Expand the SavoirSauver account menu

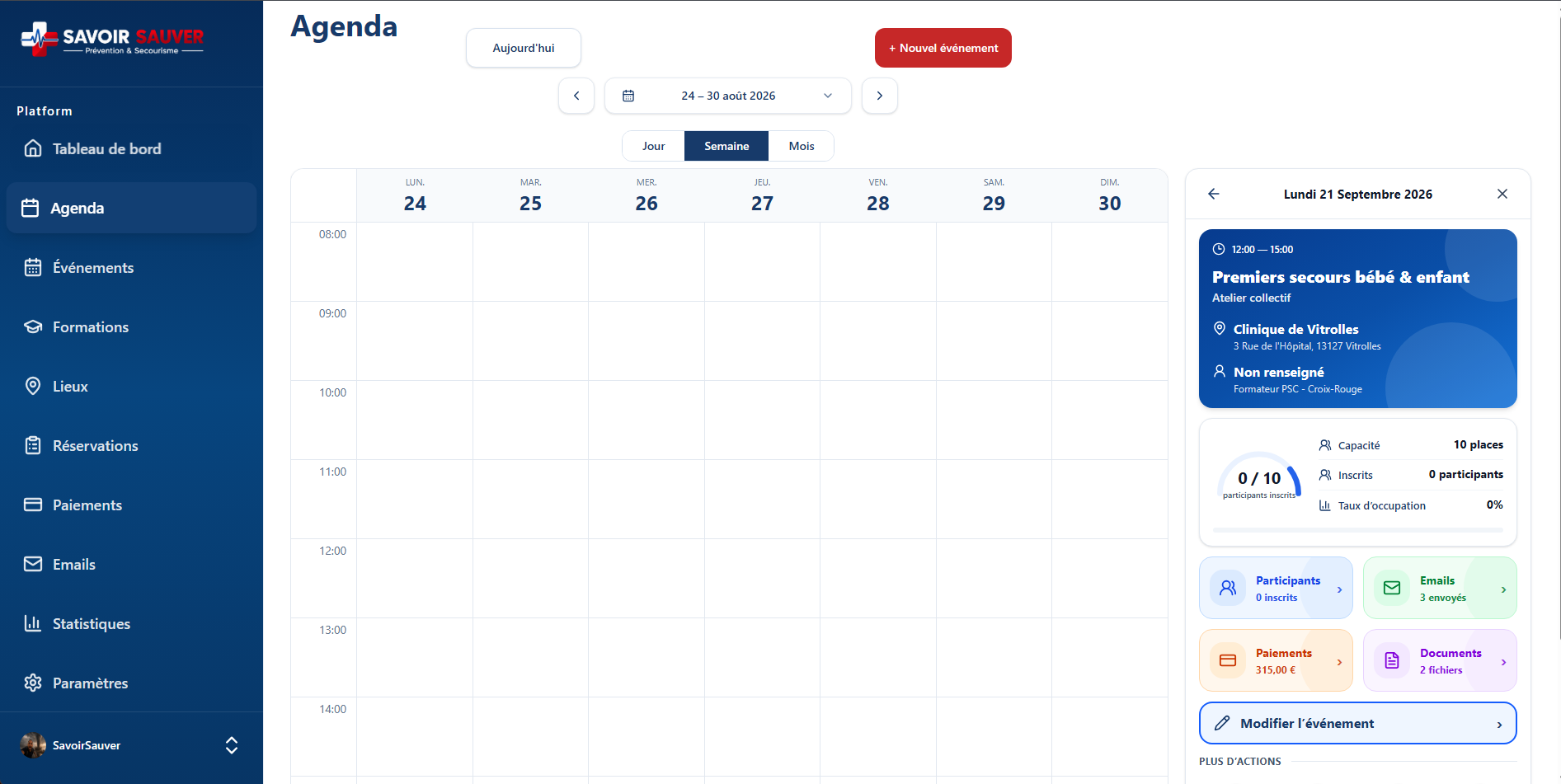232,745
